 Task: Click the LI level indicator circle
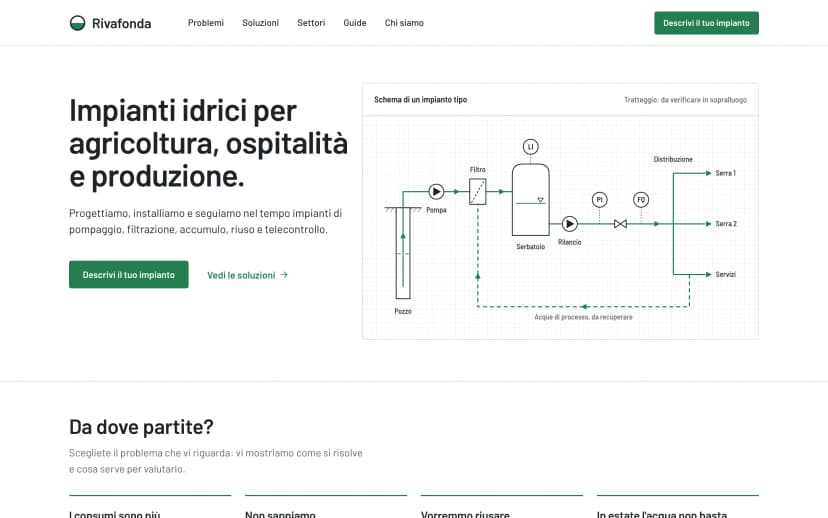[x=531, y=147]
